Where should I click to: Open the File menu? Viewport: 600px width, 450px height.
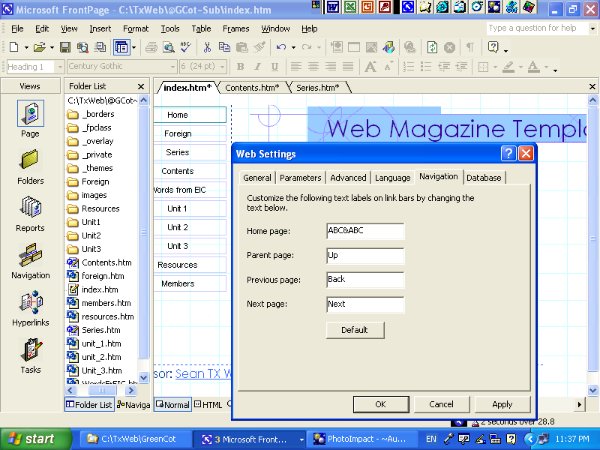pyautogui.click(x=17, y=29)
